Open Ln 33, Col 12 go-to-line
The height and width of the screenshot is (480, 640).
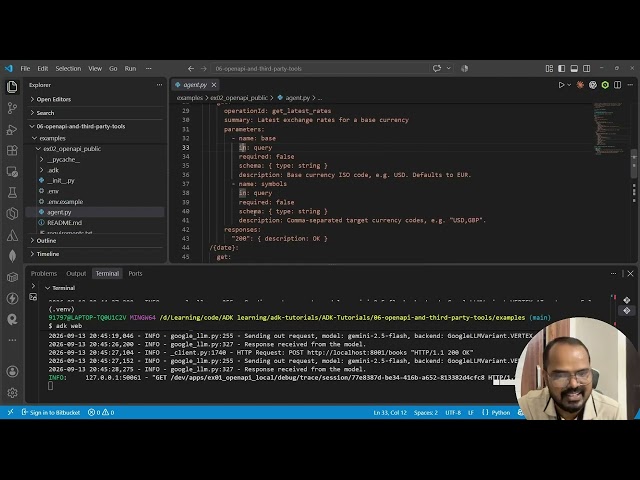[390, 412]
